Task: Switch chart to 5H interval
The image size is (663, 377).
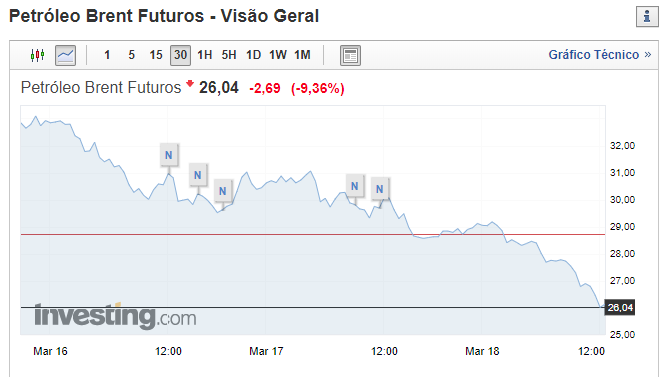Action: click(229, 55)
